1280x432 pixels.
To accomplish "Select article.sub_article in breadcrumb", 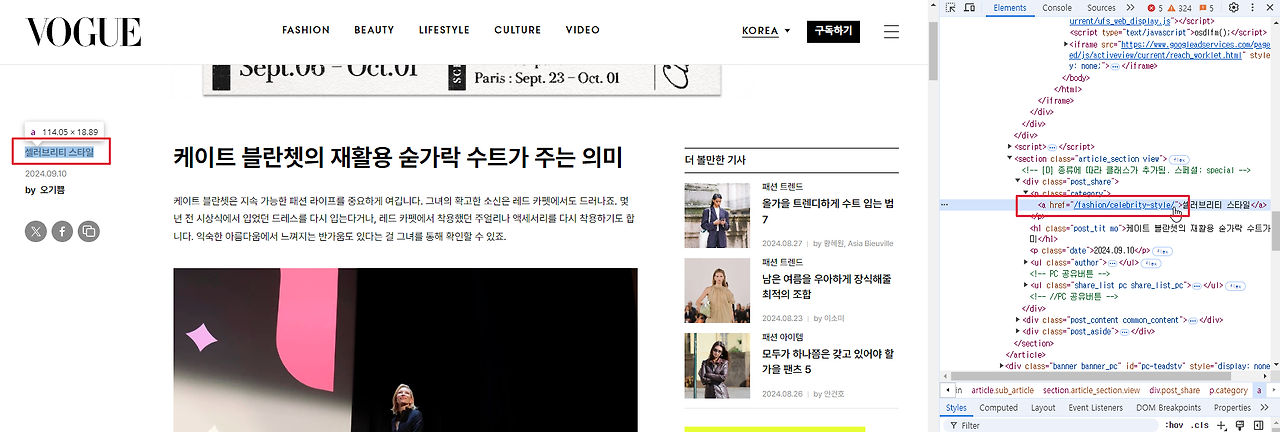I will 1002,390.
